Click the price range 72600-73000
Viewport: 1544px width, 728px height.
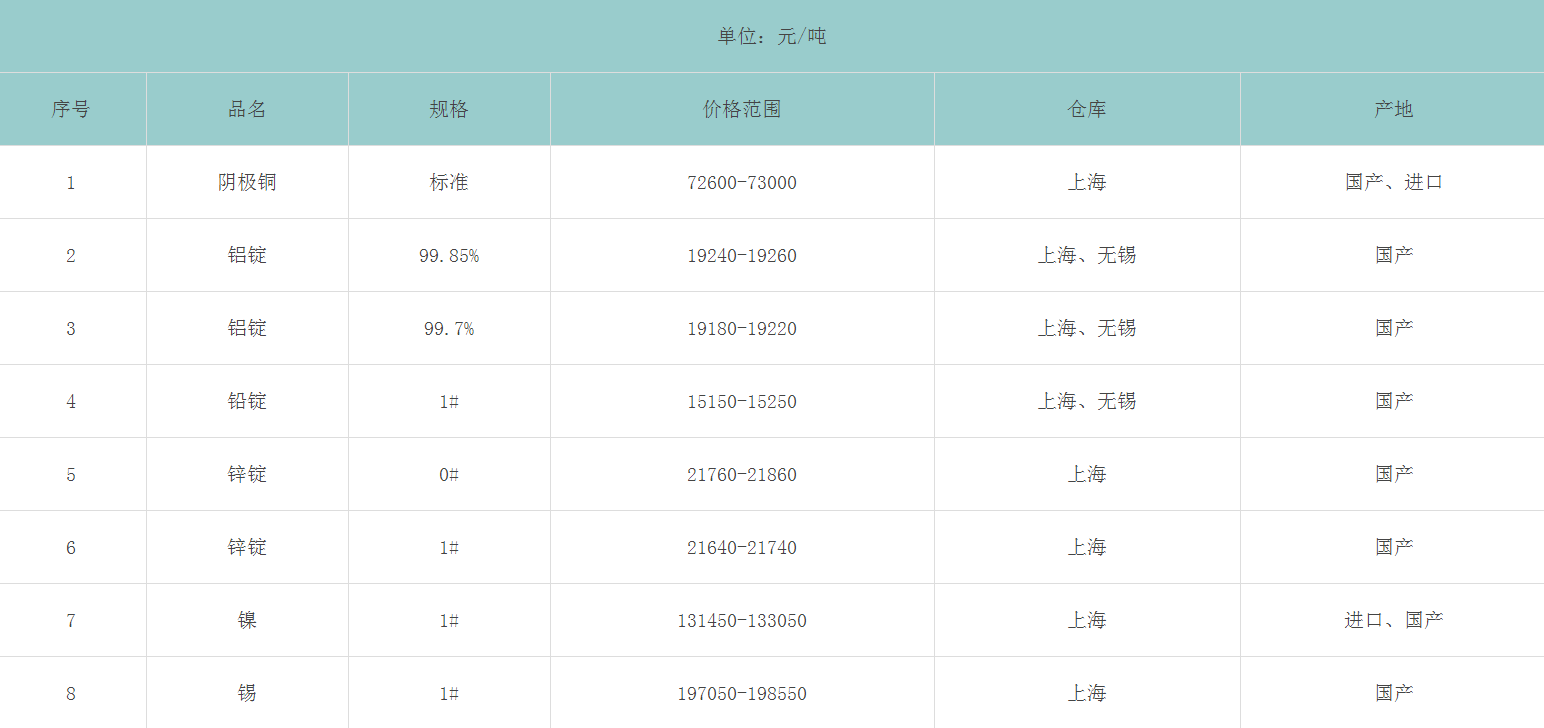click(742, 182)
